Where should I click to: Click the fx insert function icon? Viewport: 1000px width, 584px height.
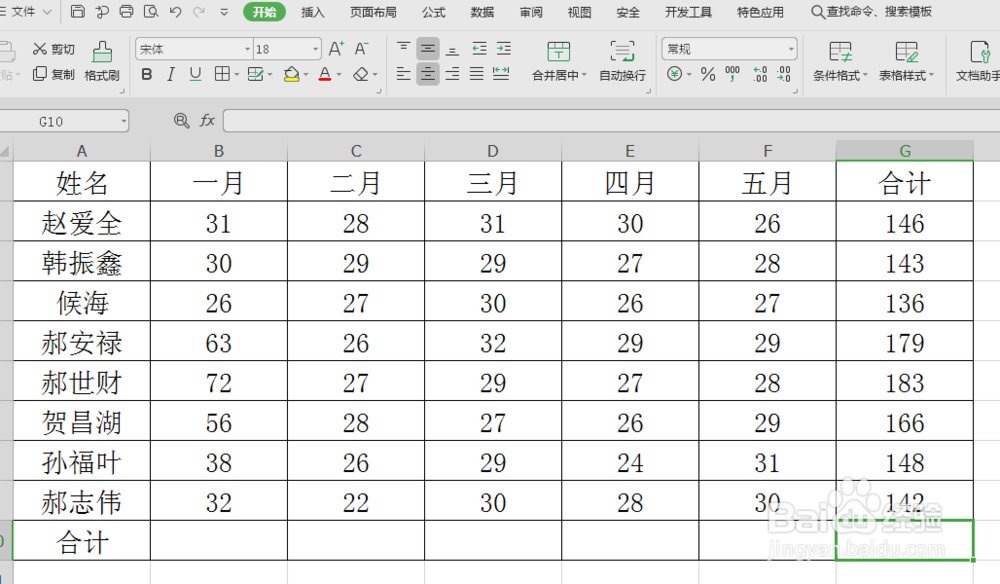point(207,120)
